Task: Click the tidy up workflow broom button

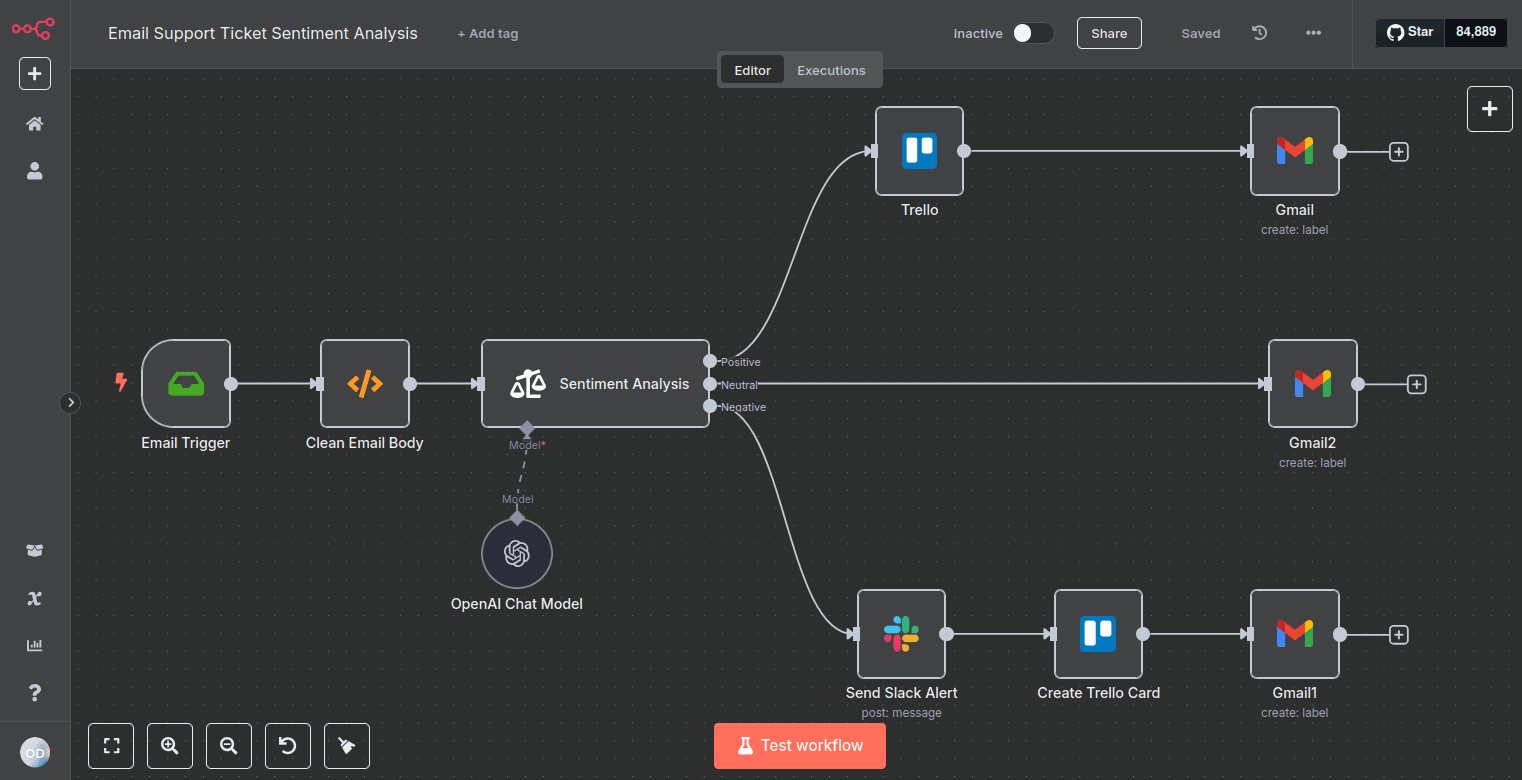Action: (x=347, y=746)
